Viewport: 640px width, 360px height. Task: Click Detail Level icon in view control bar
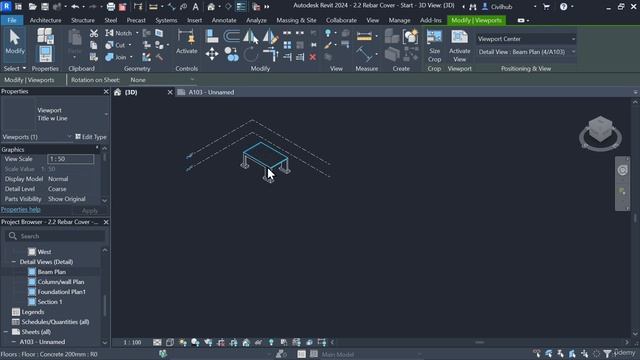pos(157,342)
